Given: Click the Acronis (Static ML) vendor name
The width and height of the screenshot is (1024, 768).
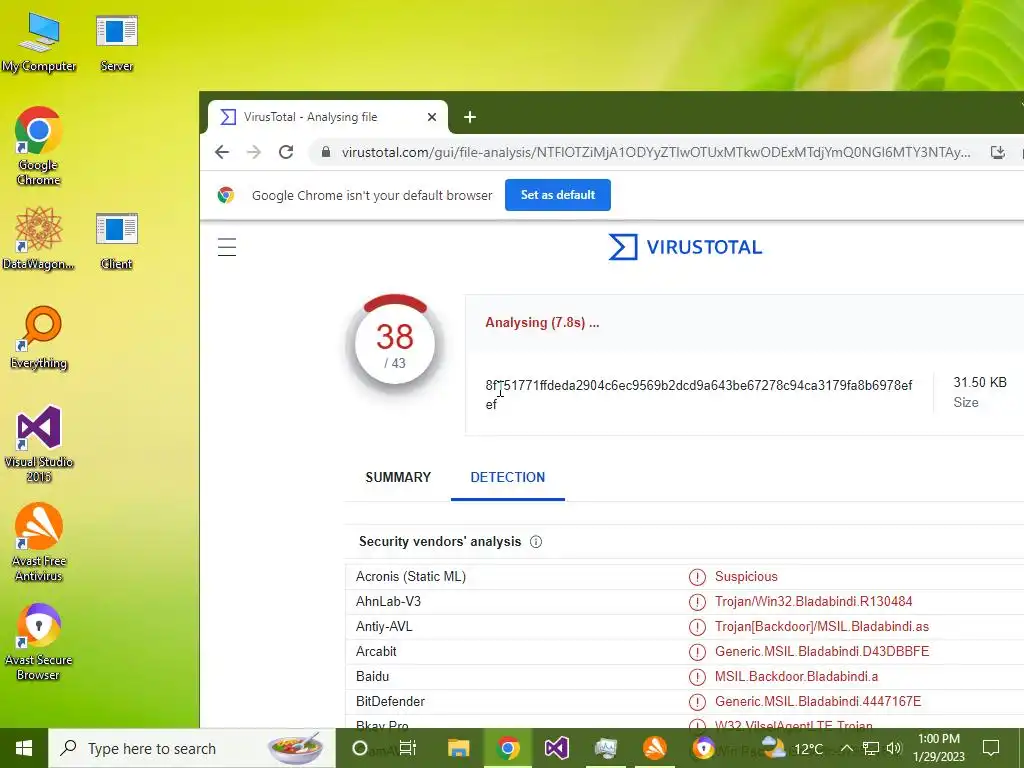Looking at the screenshot, I should (411, 577).
